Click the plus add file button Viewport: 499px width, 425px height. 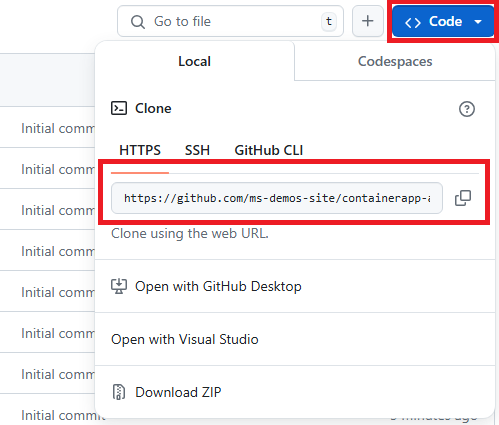coord(368,21)
